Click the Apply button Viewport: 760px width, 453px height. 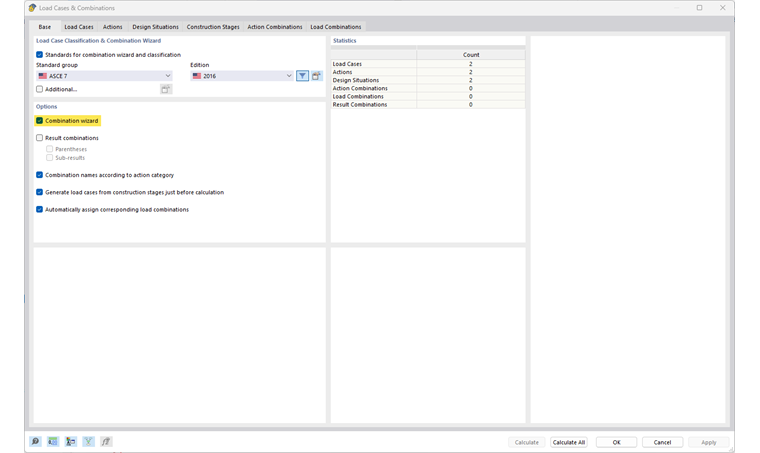tap(709, 442)
